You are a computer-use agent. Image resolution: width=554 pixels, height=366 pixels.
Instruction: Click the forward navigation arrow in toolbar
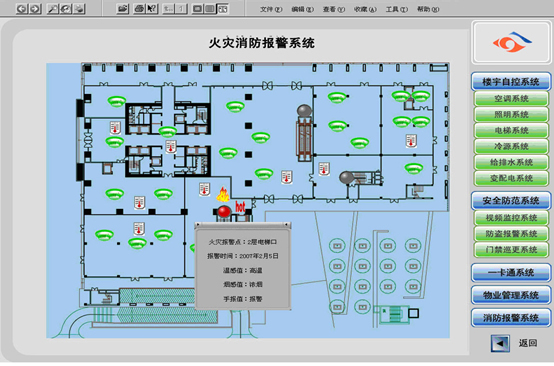click(x=35, y=8)
